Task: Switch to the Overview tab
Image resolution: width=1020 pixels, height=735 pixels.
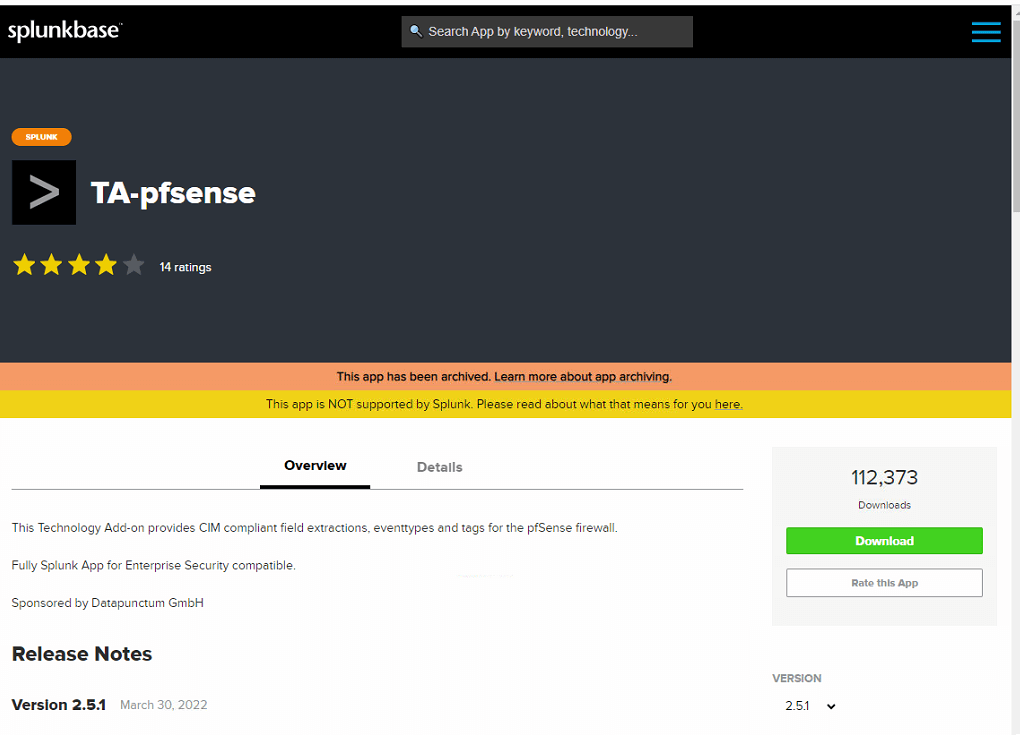Action: (x=315, y=466)
